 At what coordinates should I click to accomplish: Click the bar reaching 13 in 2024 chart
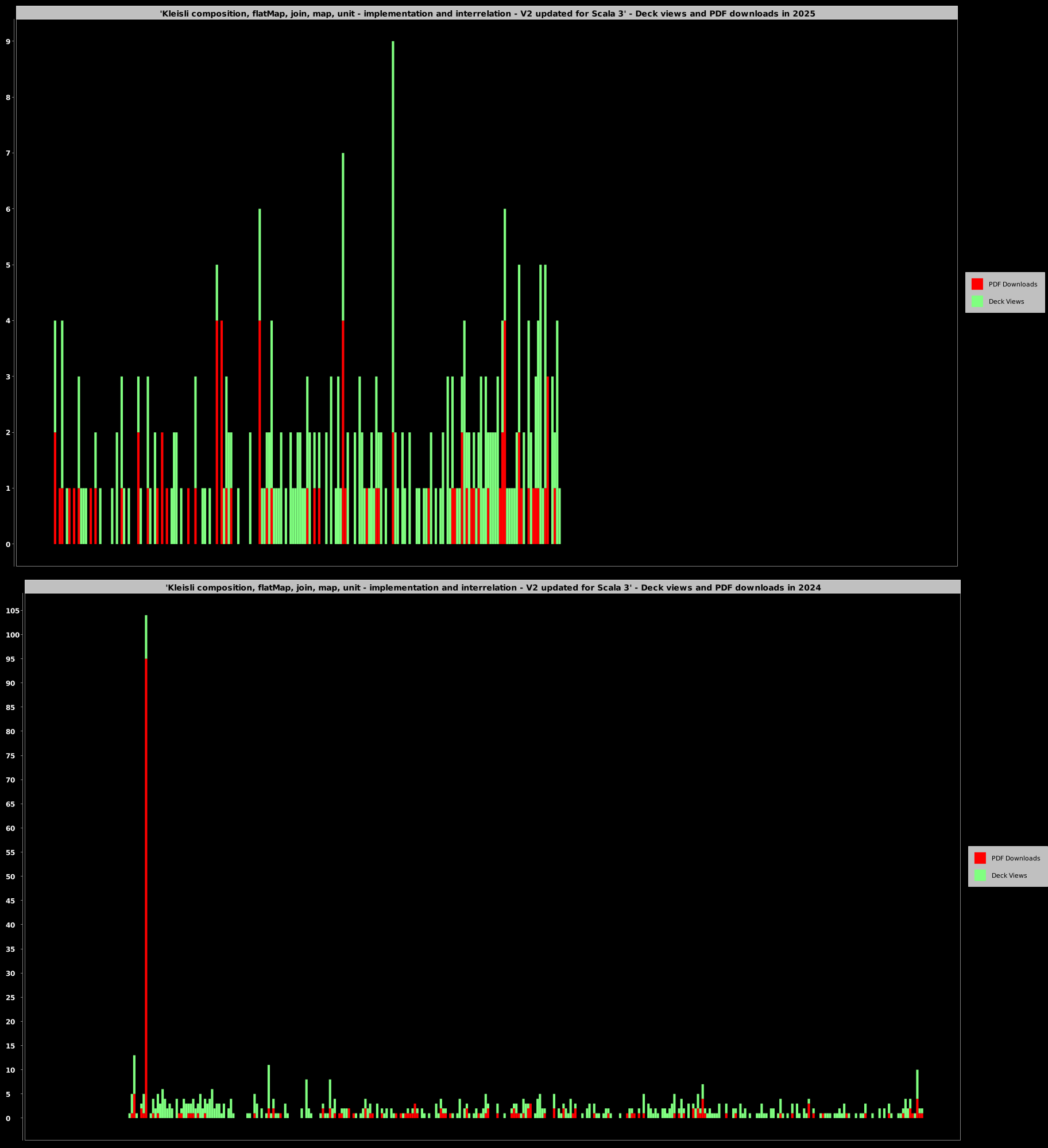coord(134,1079)
